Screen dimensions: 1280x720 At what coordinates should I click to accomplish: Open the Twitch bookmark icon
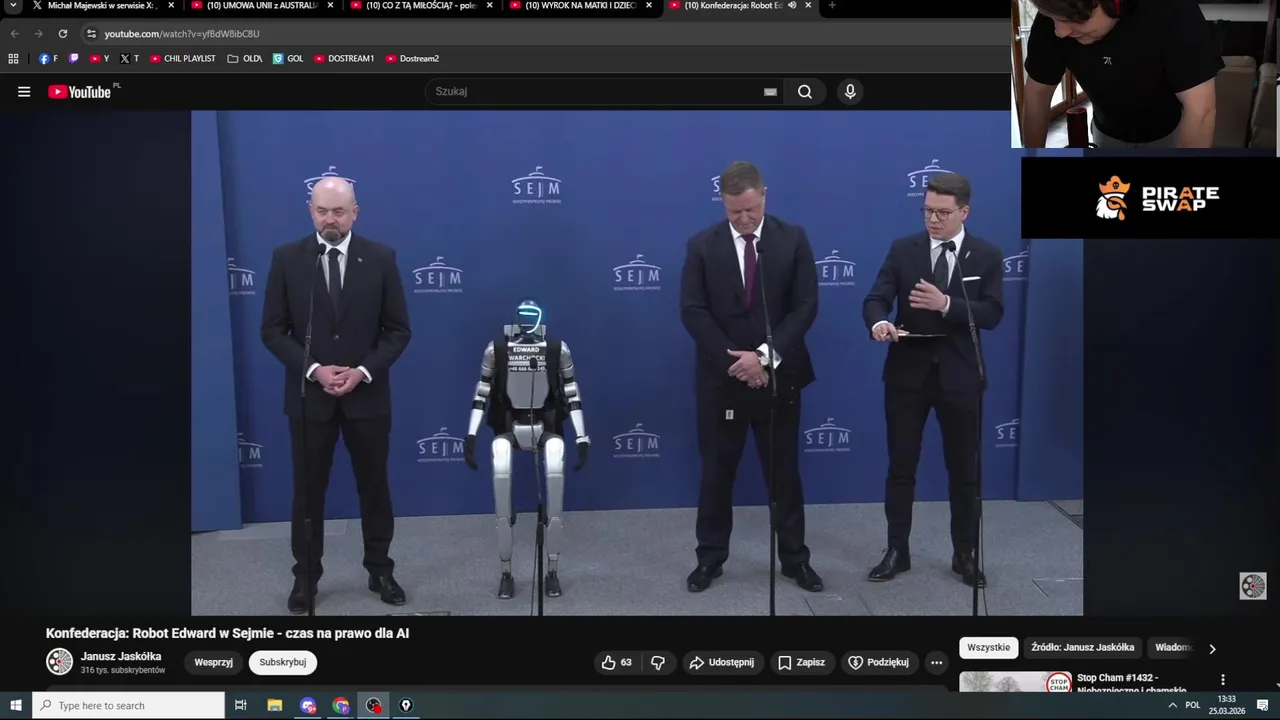(x=74, y=59)
